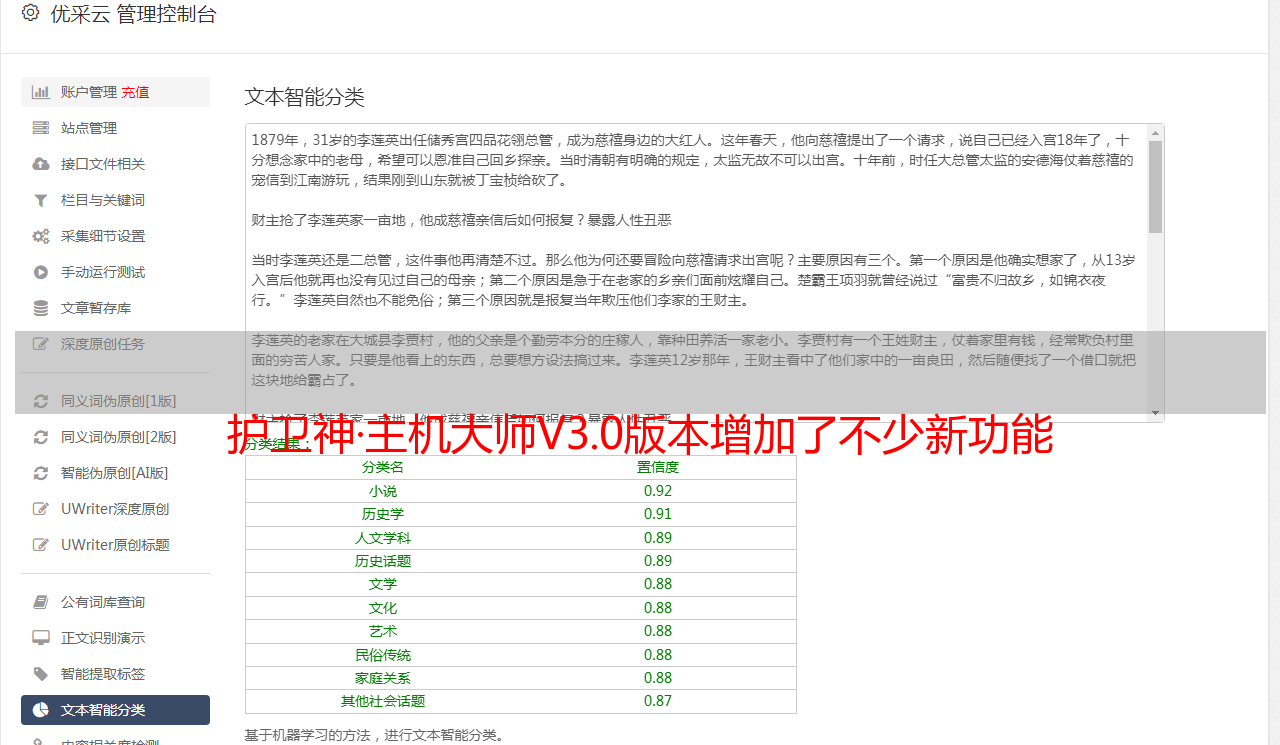Viewport: 1280px width, 745px height.
Task: Click the database icon for 文章暂存库
Action: [41, 308]
